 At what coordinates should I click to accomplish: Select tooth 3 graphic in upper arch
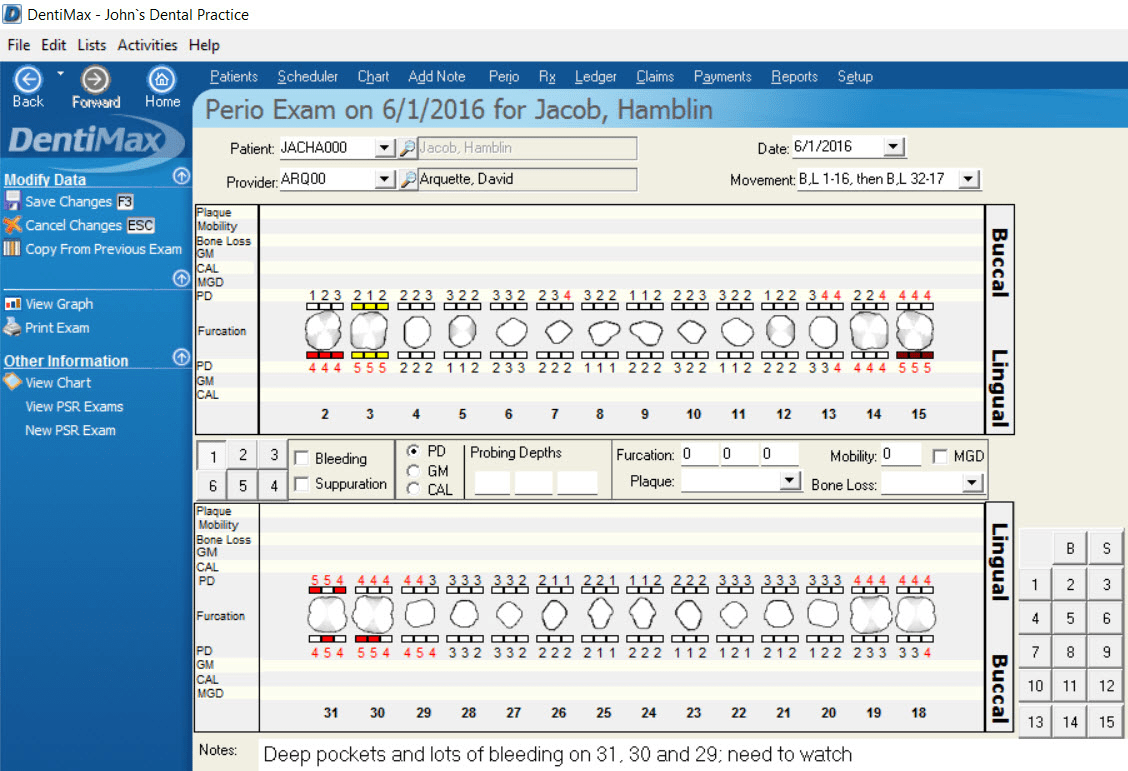[x=369, y=332]
